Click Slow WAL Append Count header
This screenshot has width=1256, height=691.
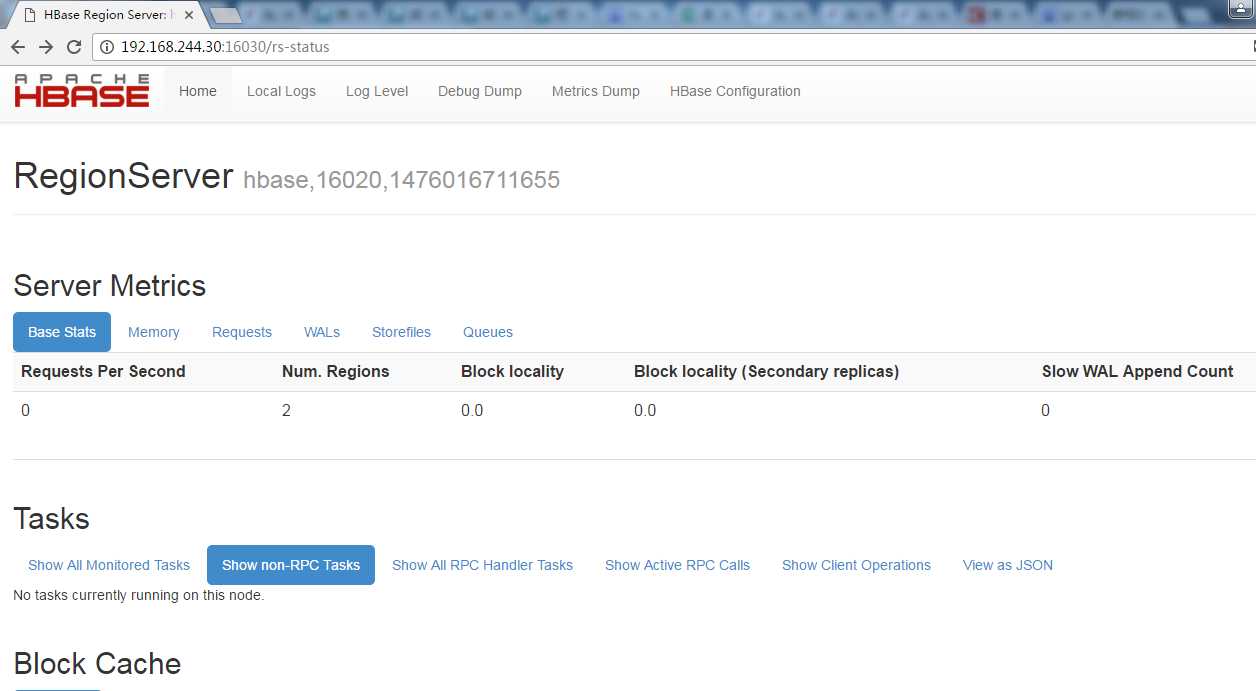click(1138, 371)
